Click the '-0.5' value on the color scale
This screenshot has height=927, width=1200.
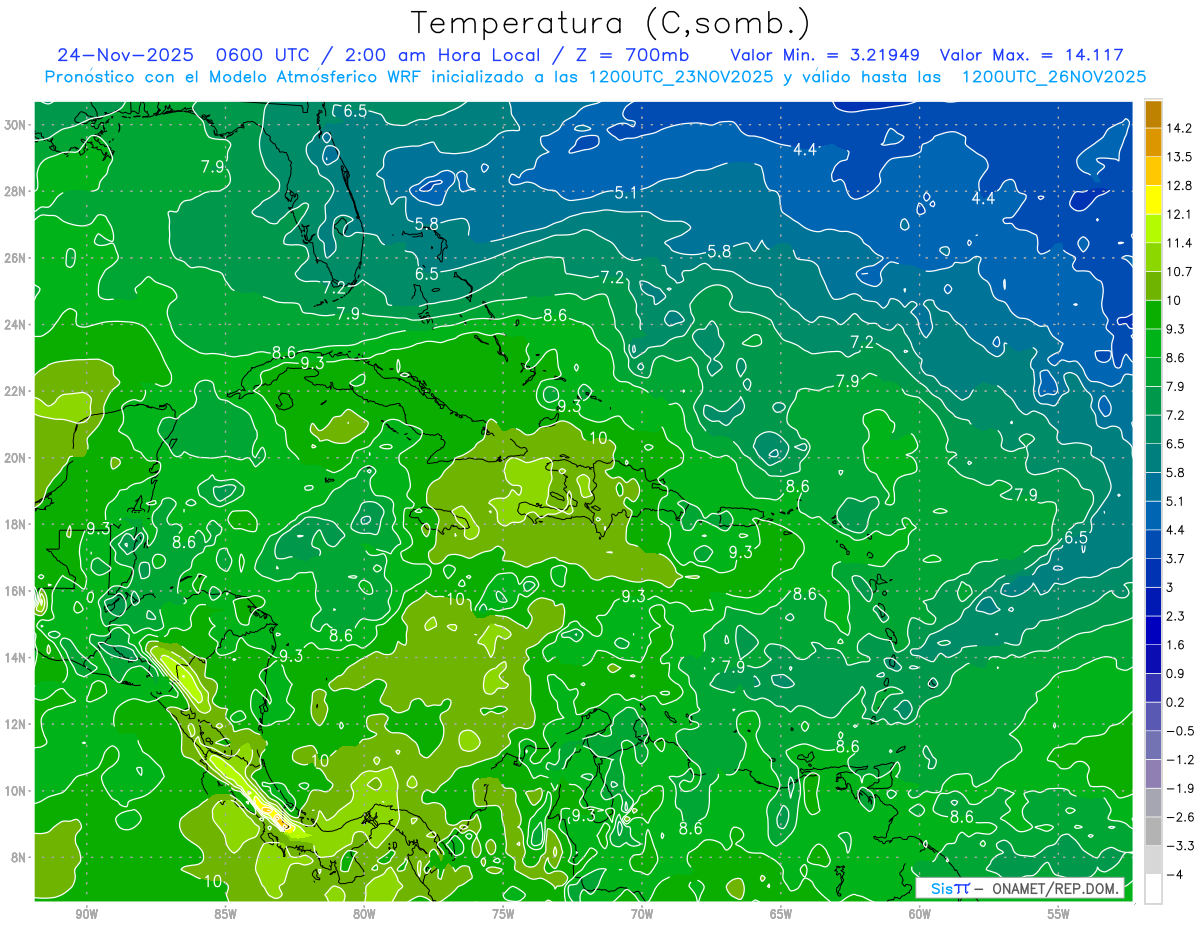pos(1180,731)
